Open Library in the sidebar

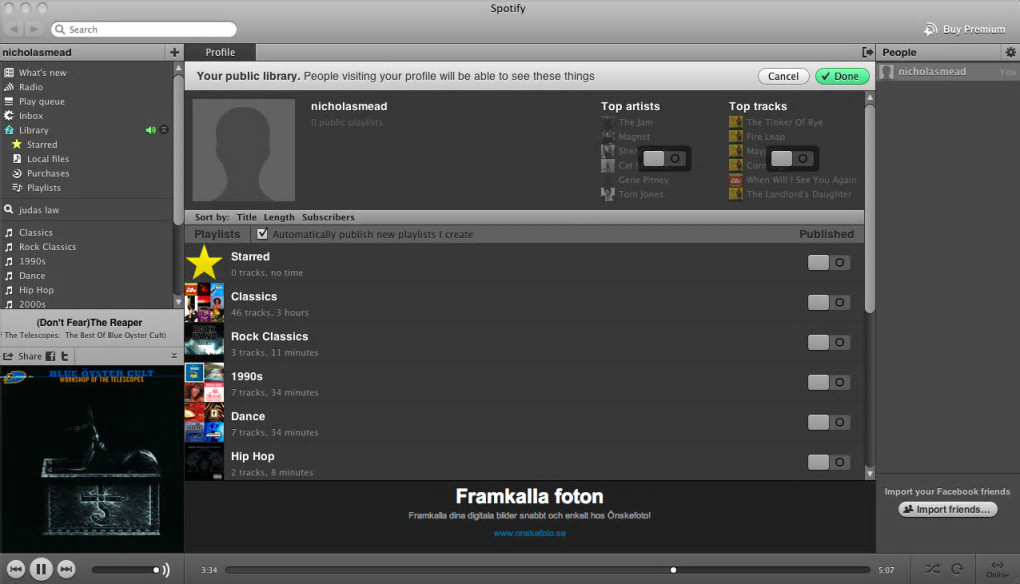pos(33,130)
